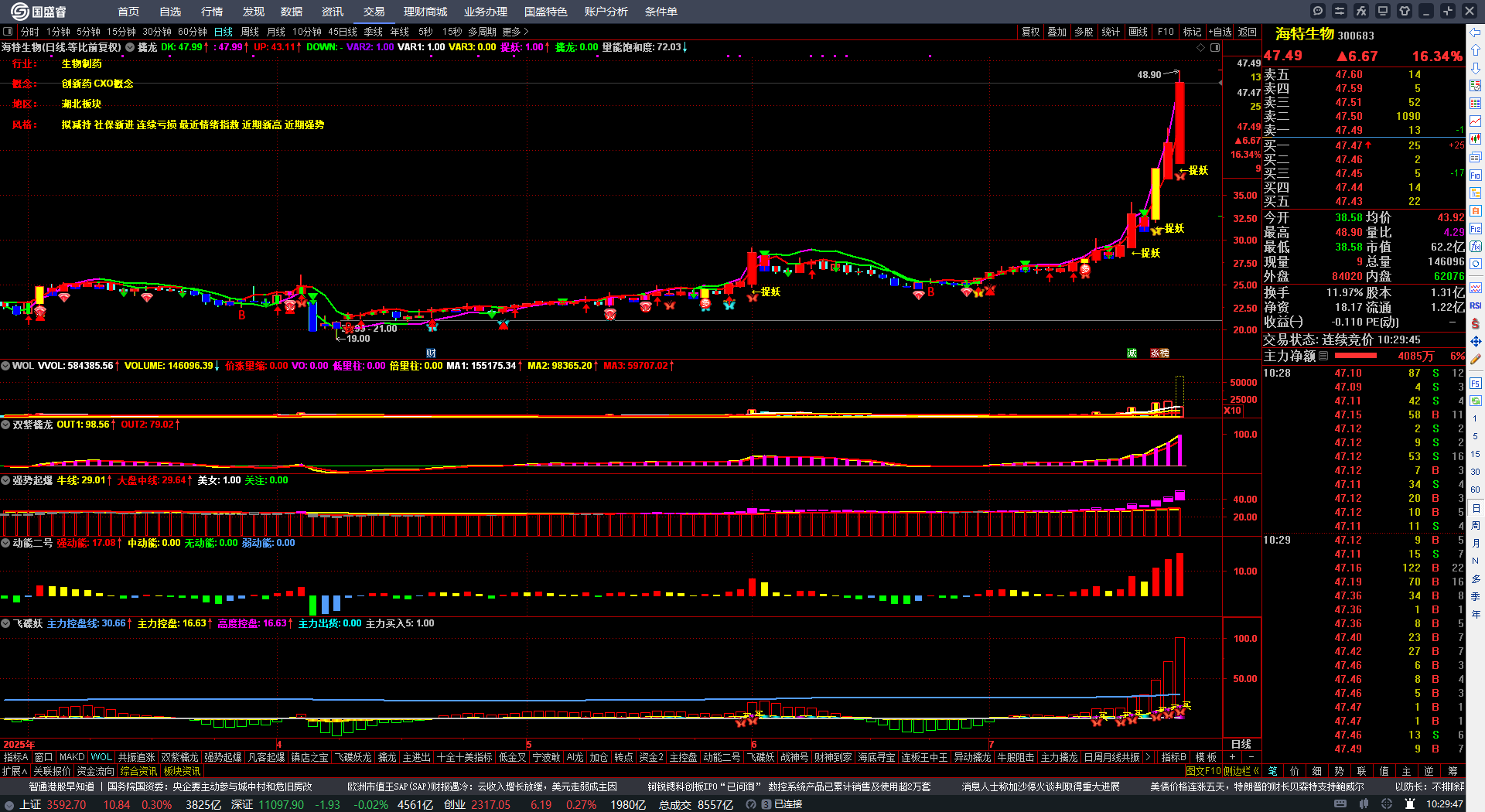Open the f(x) function sidebar icon
Screen dimensions: 1485x812
point(1476,246)
